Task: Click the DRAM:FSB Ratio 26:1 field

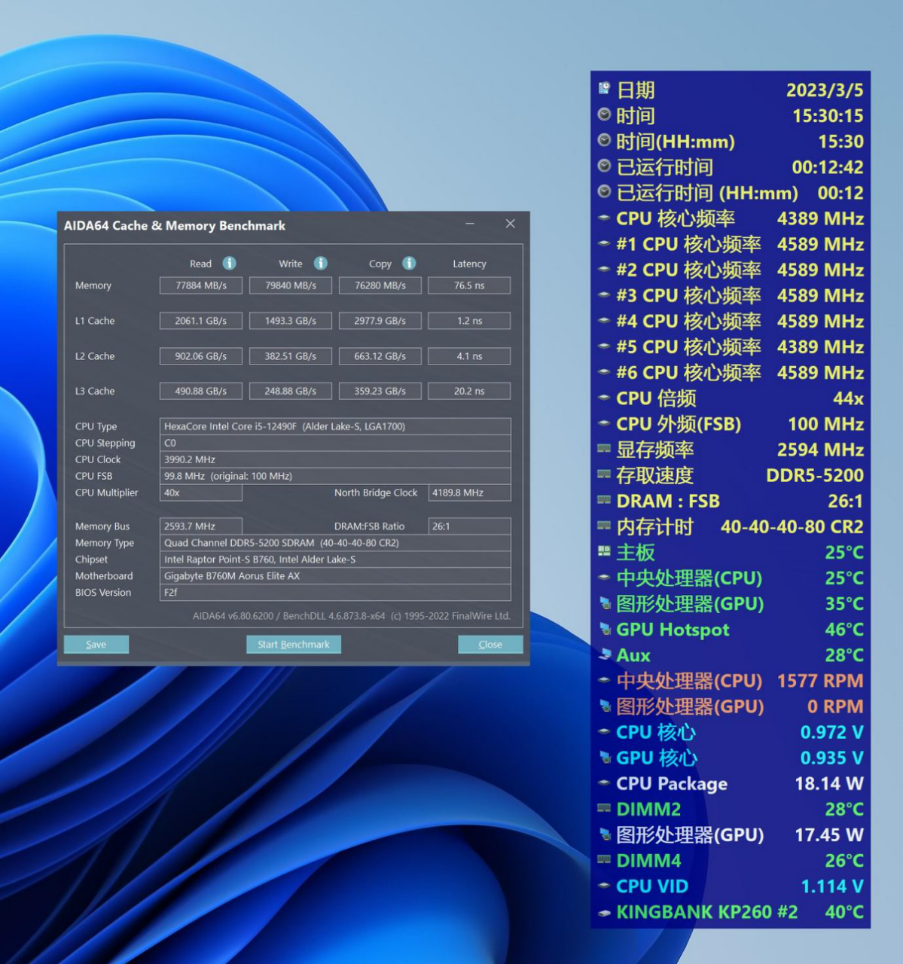Action: 470,526
